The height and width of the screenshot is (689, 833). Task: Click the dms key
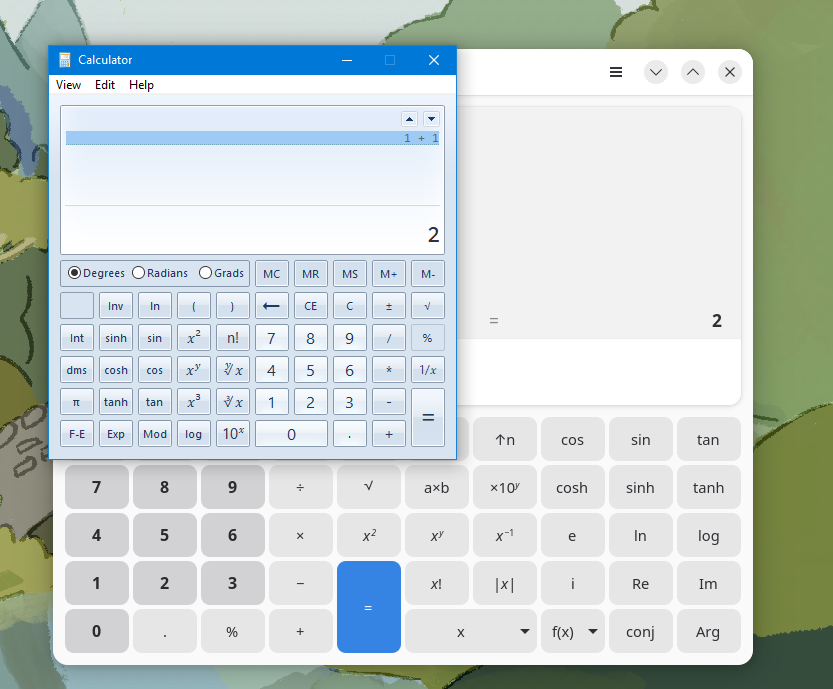pos(76,370)
